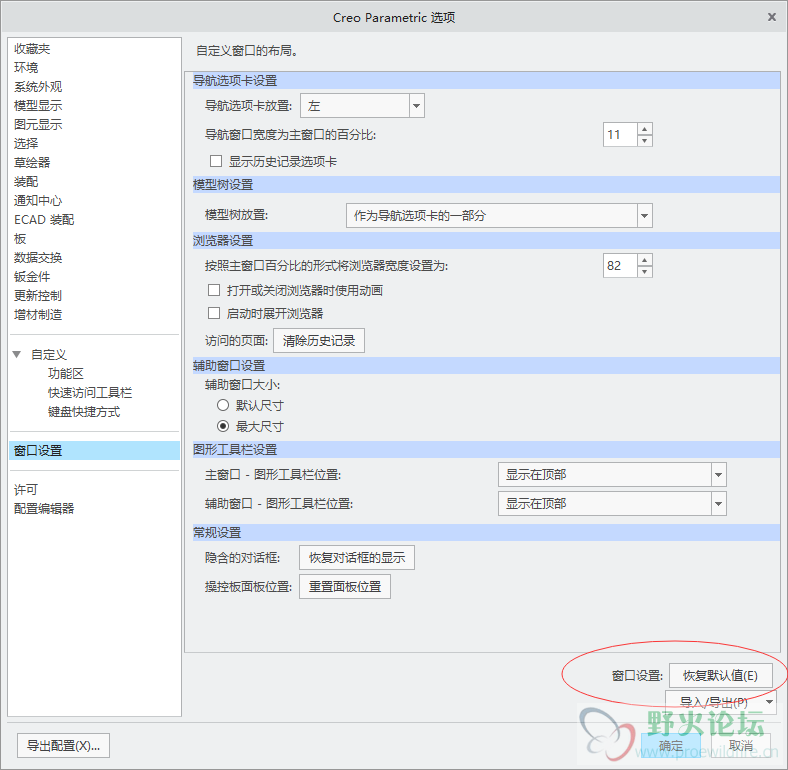Decrease browser width percentage value
This screenshot has height=770, width=788.
point(645,271)
